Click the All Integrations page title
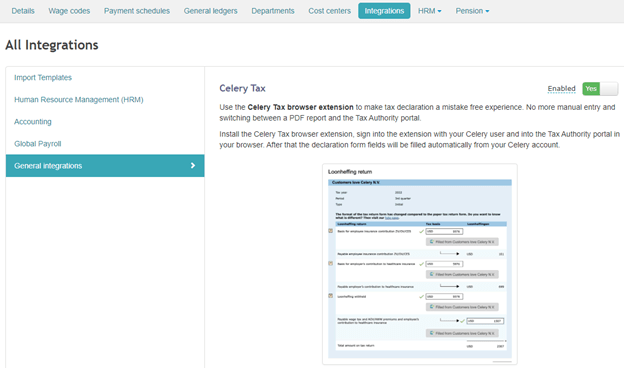Image resolution: width=624 pixels, height=368 pixels. [52, 45]
